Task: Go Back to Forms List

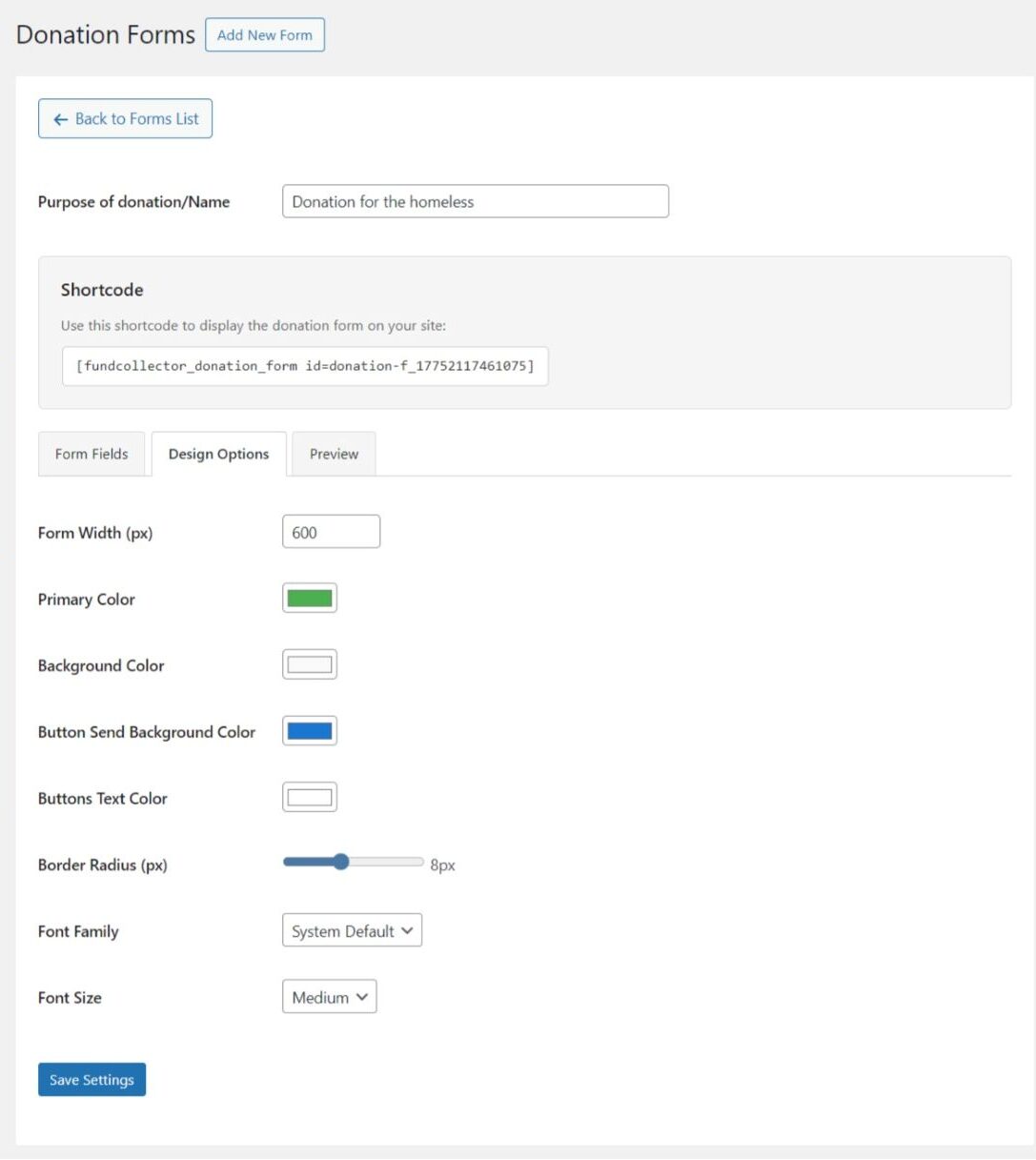Action: point(125,118)
